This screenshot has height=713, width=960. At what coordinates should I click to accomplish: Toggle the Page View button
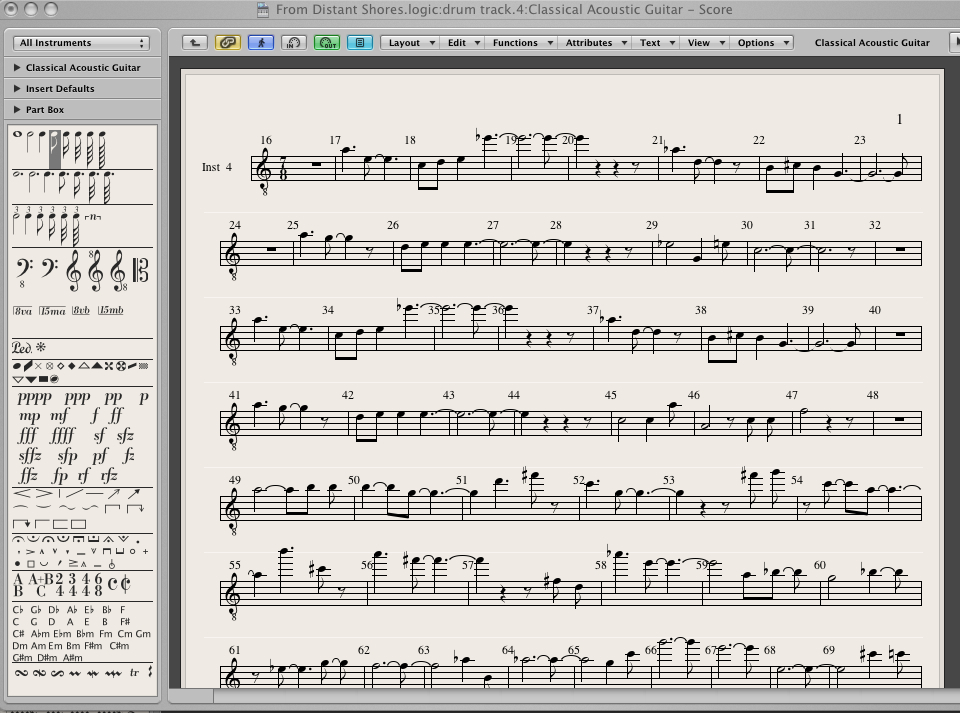360,42
